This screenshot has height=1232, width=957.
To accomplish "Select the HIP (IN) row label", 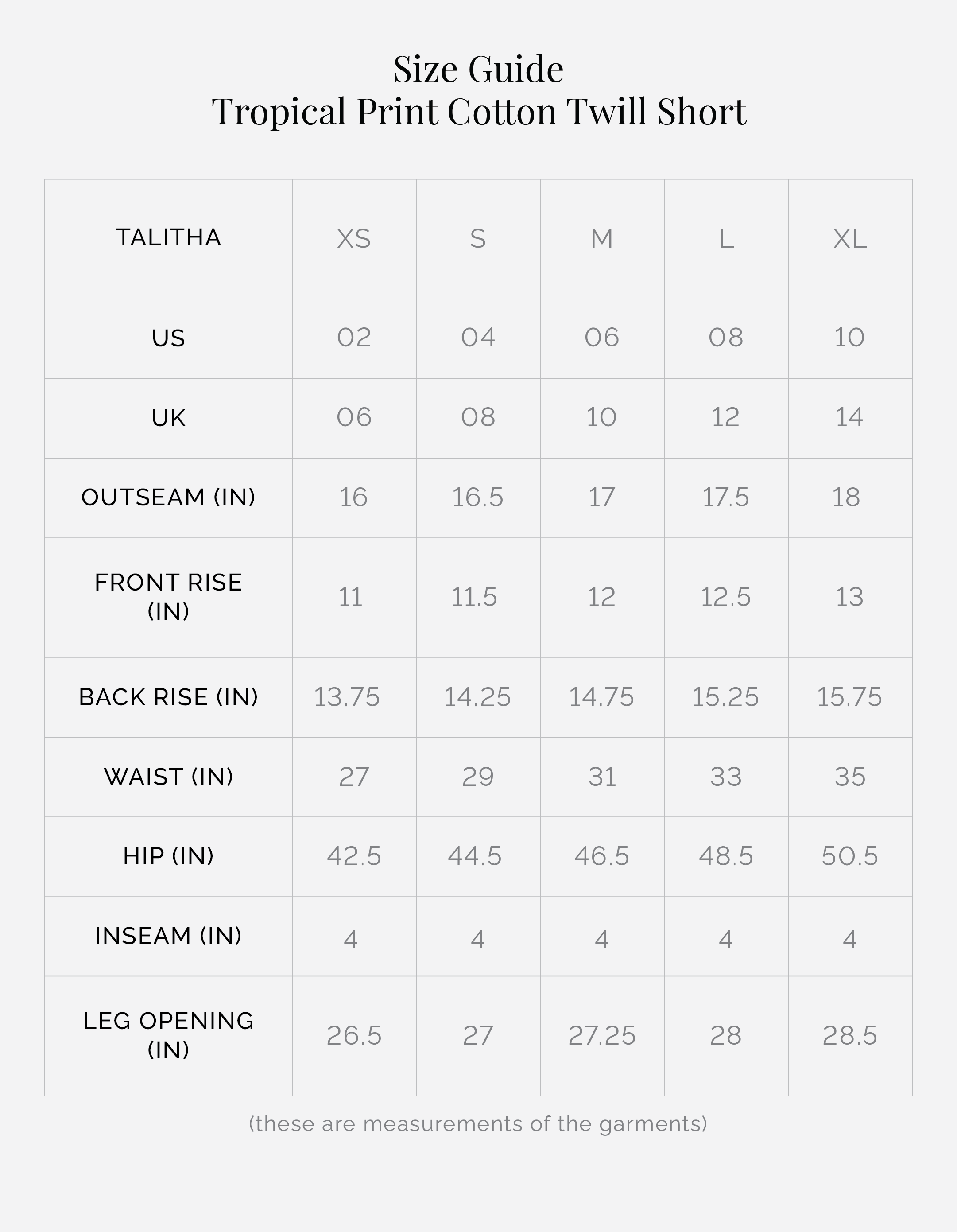I will (x=169, y=856).
